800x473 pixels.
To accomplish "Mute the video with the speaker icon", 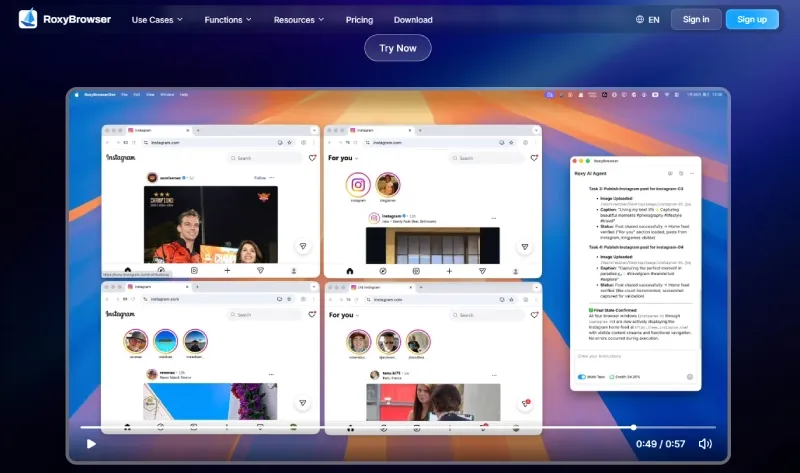I will [x=705, y=444].
